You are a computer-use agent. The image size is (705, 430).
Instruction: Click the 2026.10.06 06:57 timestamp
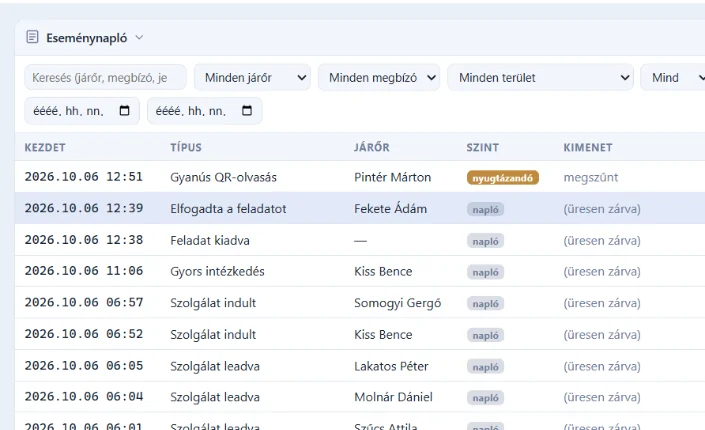point(84,303)
